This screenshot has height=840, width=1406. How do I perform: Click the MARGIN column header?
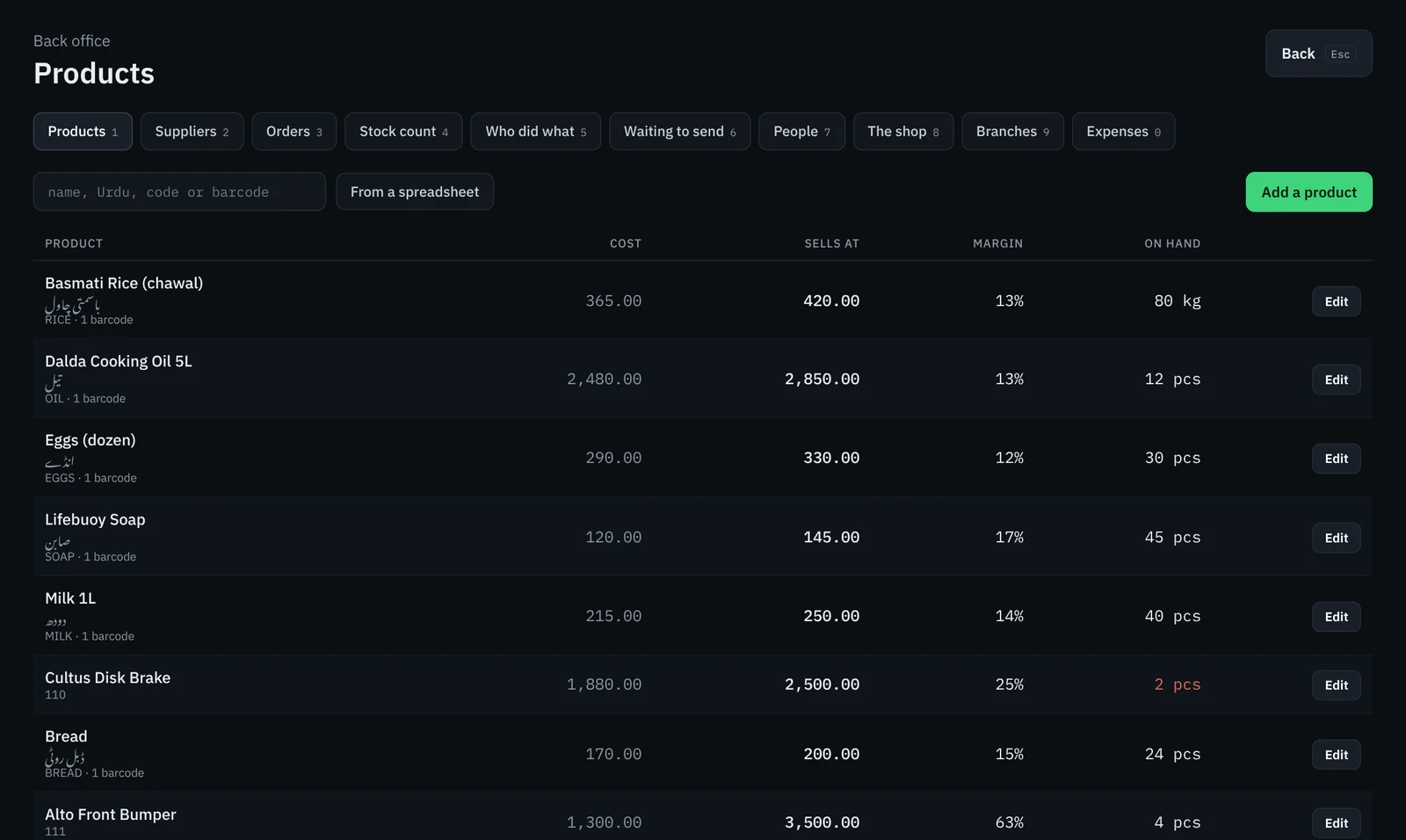click(997, 243)
